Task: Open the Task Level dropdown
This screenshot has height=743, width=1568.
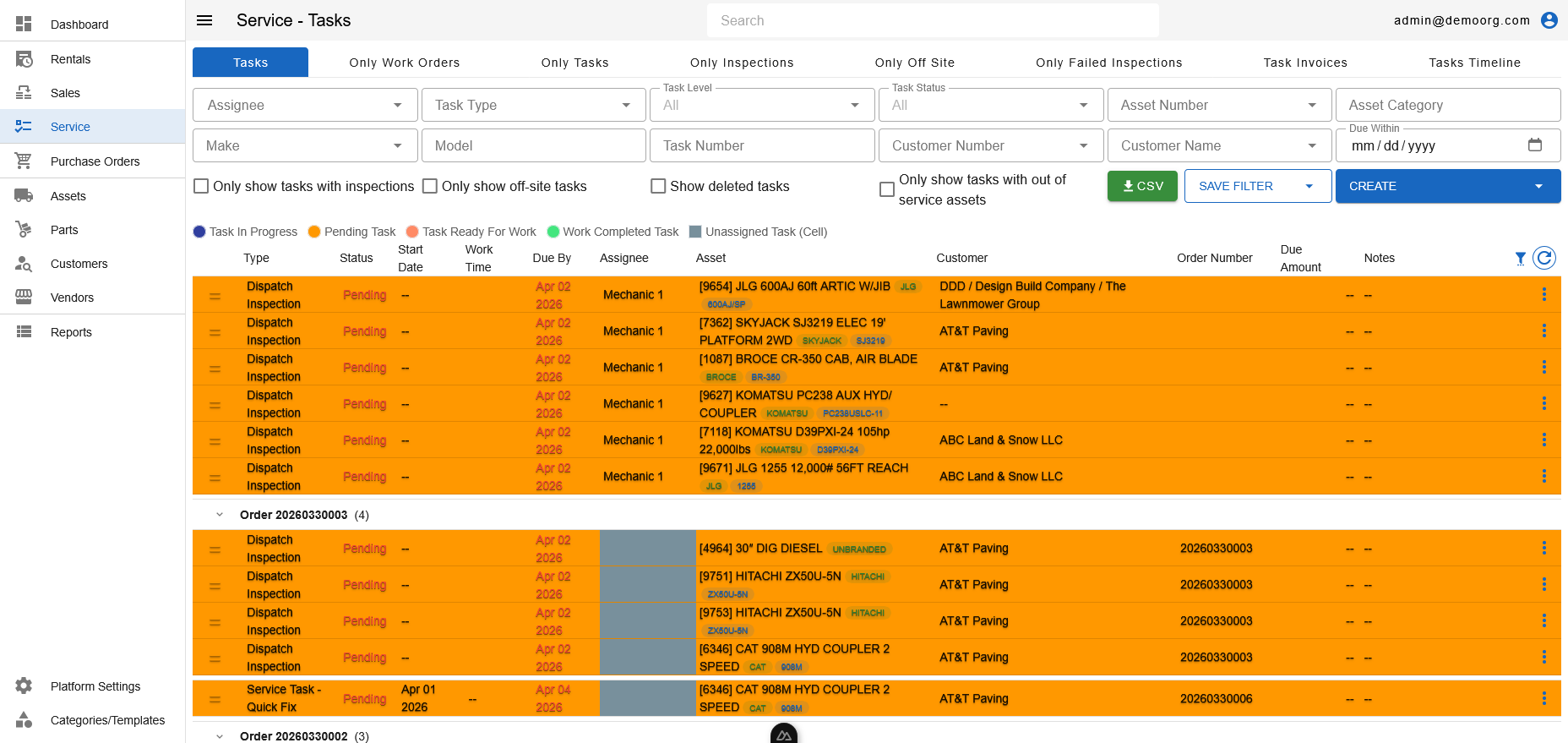Action: point(762,105)
